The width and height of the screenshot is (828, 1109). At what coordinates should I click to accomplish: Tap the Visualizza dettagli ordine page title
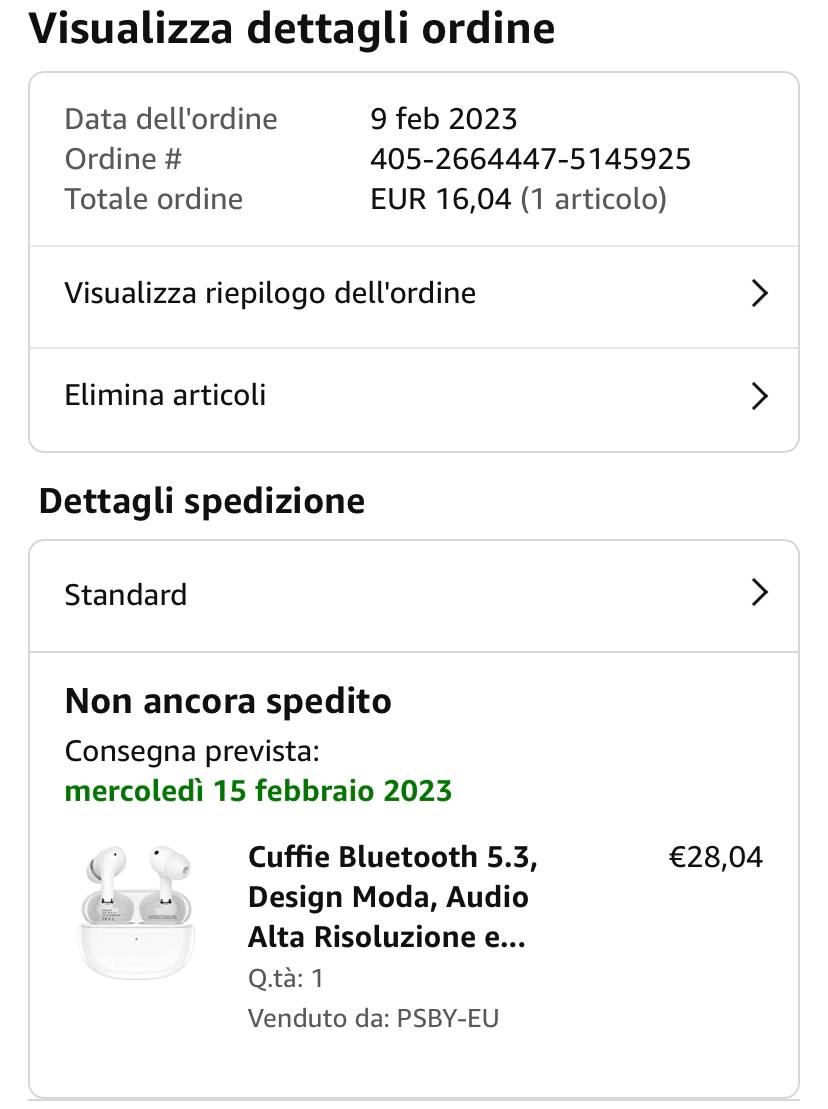pyautogui.click(x=291, y=29)
